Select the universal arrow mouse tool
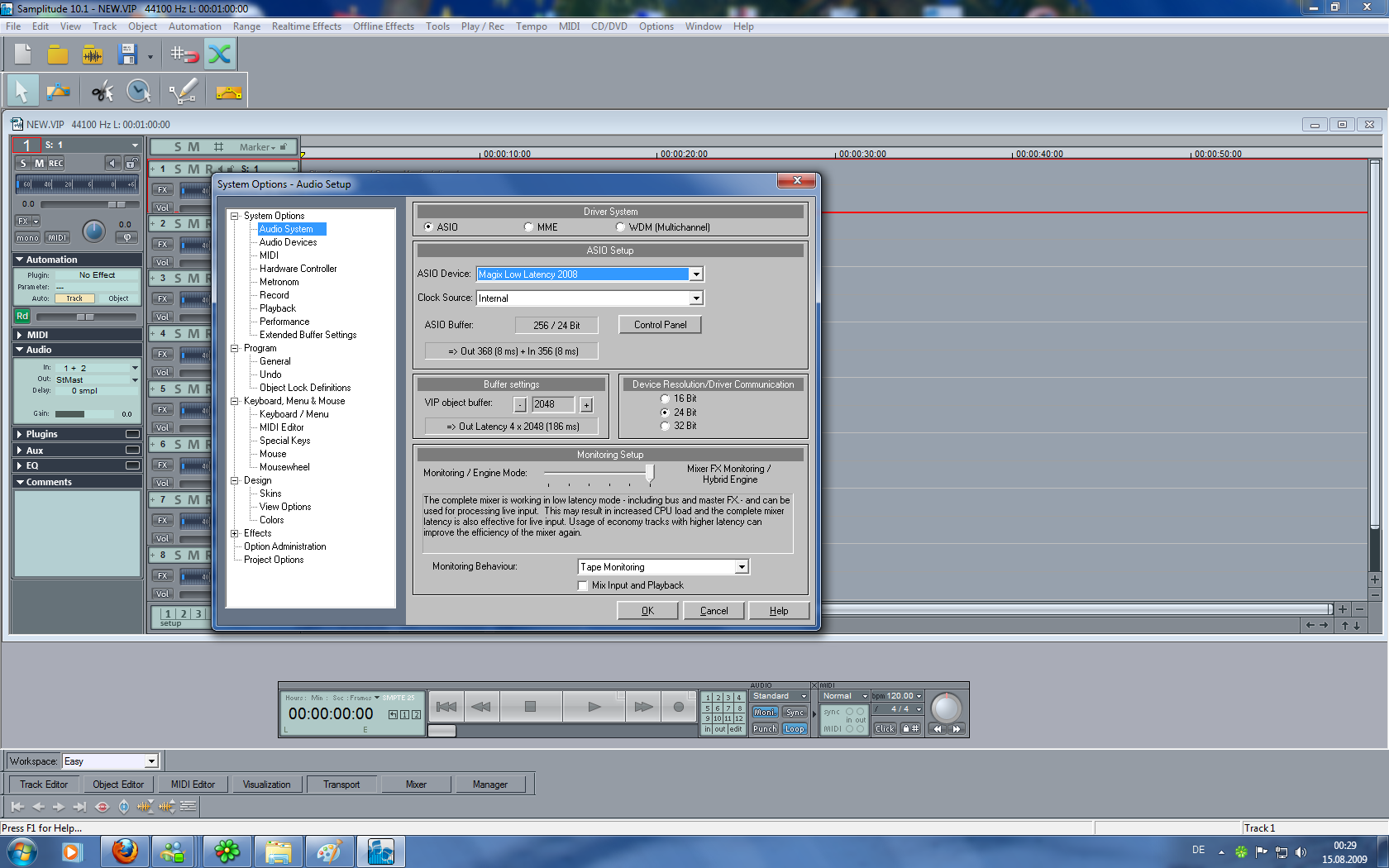Screen dimensions: 1389x868 click(x=22, y=91)
